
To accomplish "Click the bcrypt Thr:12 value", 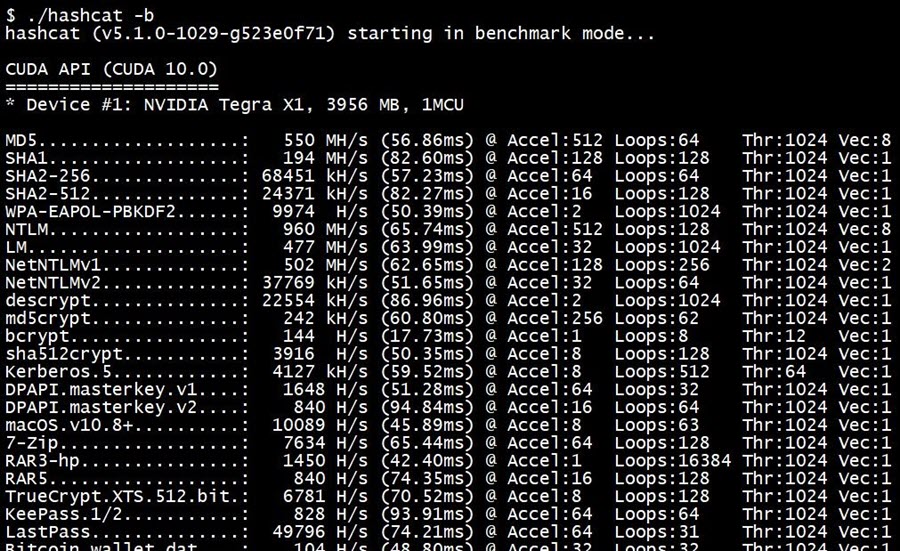I will point(774,336).
